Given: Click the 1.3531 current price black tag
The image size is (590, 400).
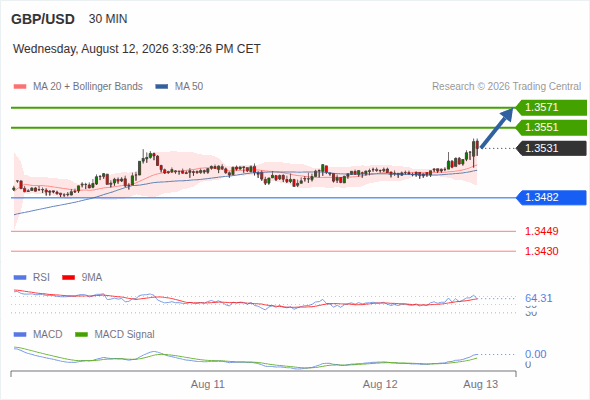Looking at the screenshot, I should 551,148.
